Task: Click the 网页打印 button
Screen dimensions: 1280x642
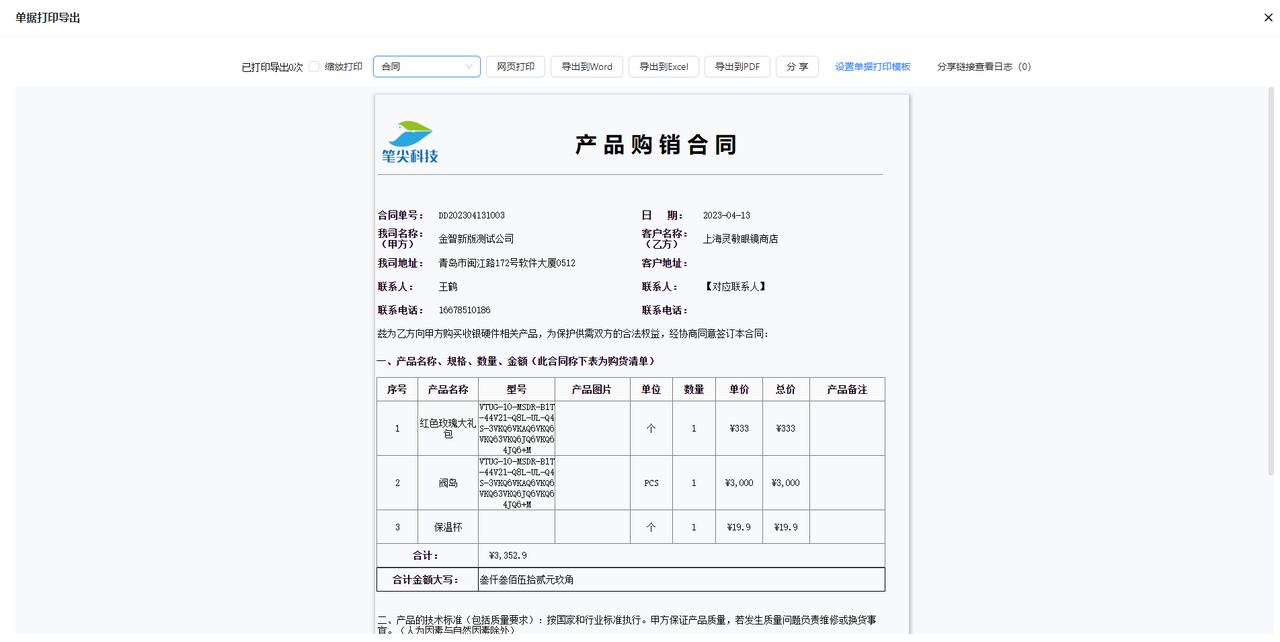Action: 515,67
